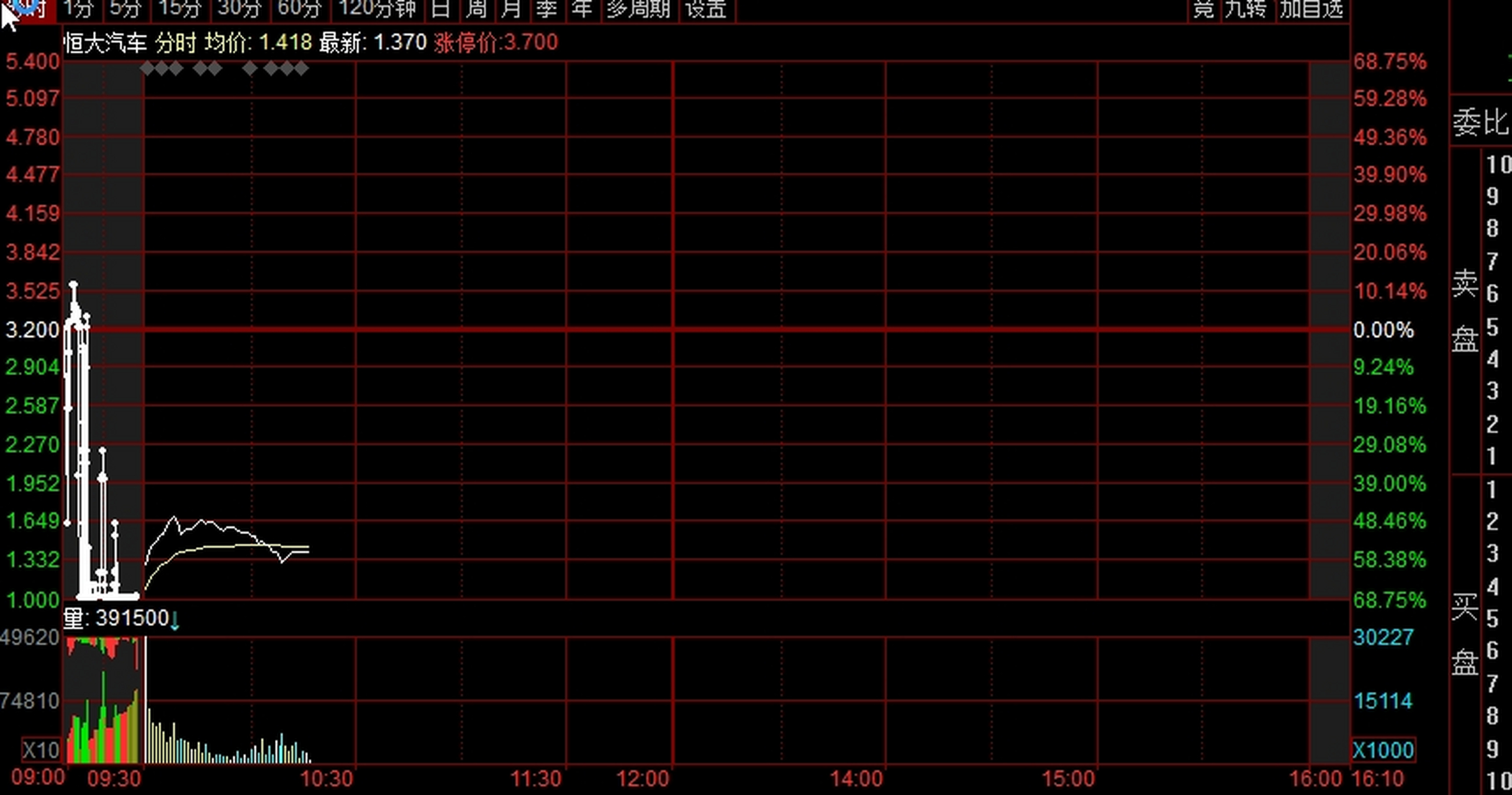Switch to the 5分 period tab
The width and height of the screenshot is (1512, 795).
coord(125,9)
